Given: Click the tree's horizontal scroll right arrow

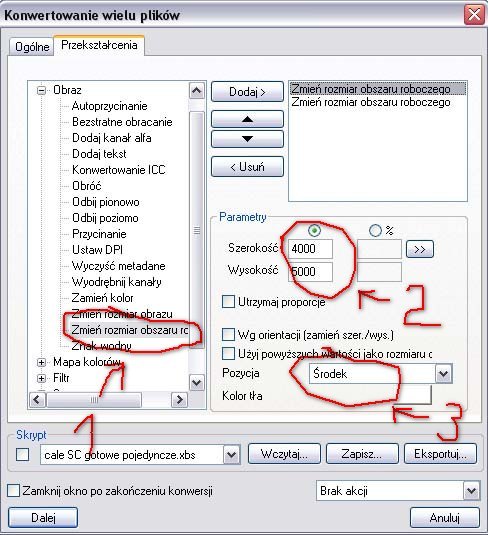Looking at the screenshot, I should (x=179, y=399).
